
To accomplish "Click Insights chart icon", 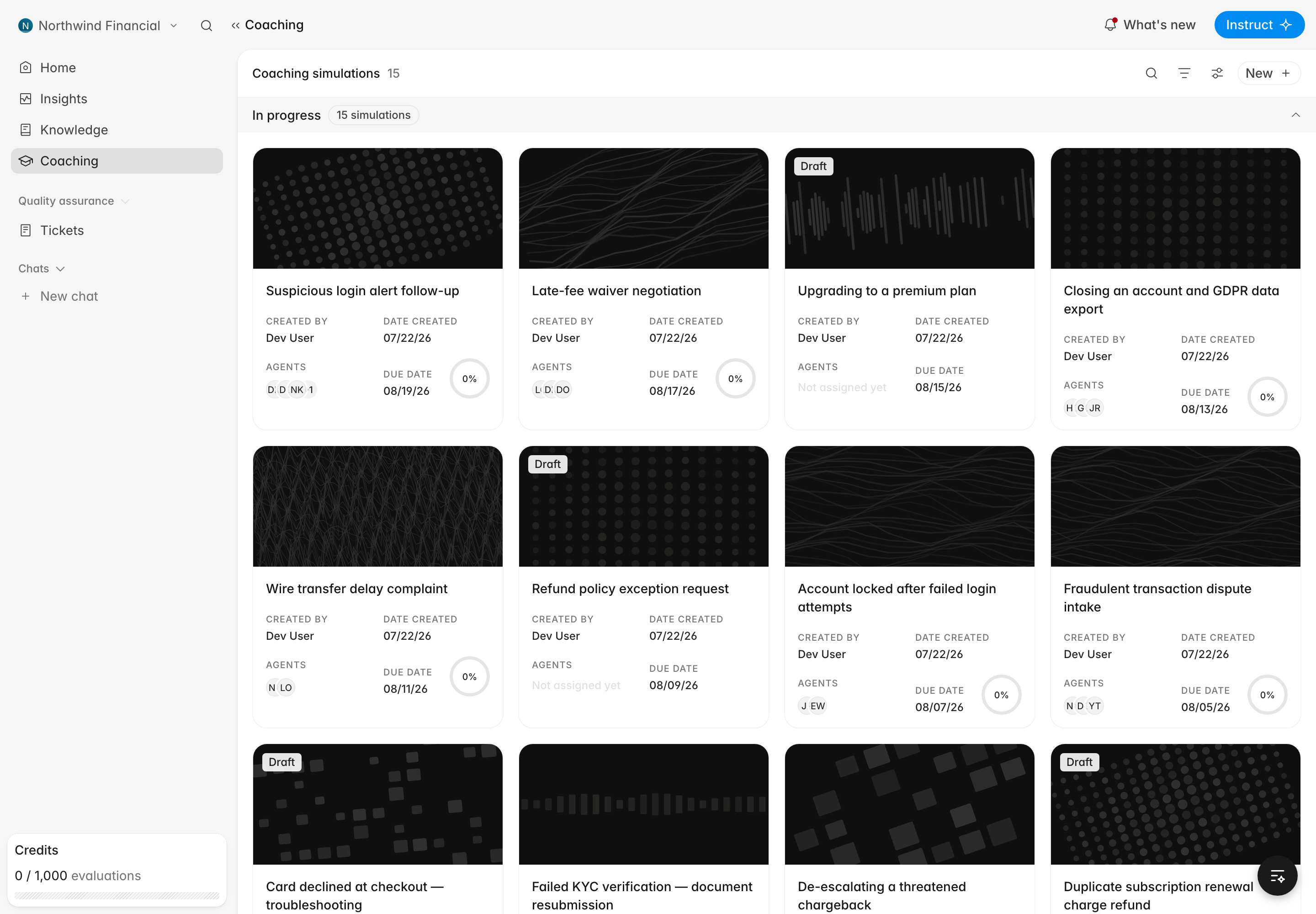I will pyautogui.click(x=25, y=99).
